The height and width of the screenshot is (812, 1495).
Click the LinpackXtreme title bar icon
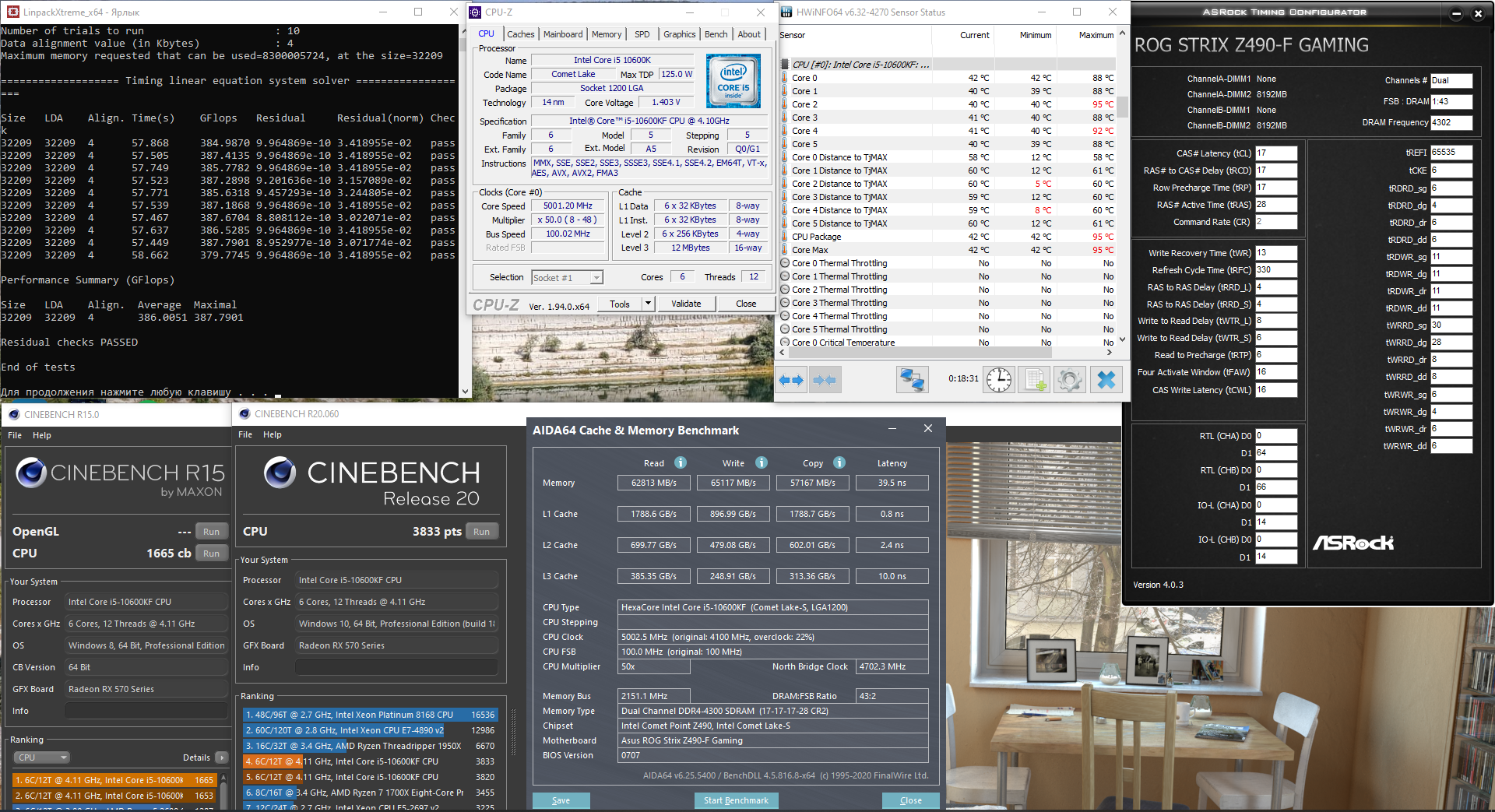[12, 12]
